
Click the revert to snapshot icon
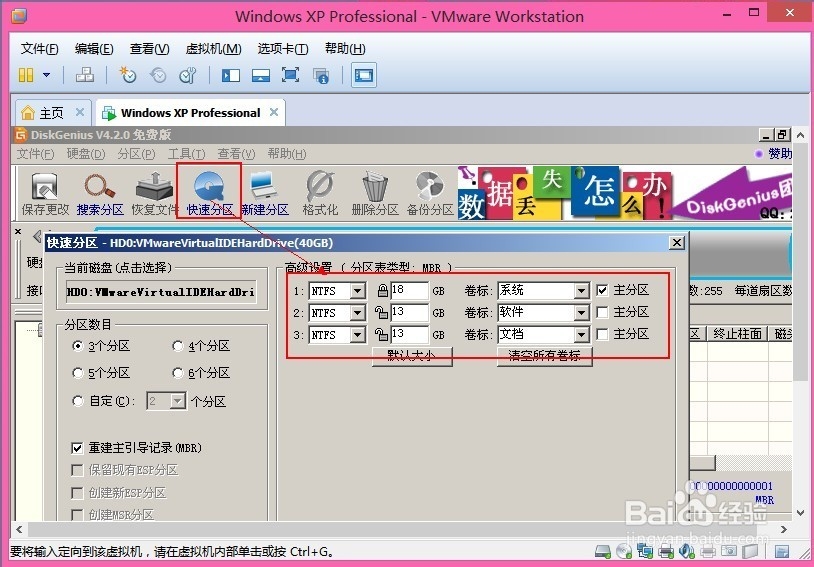click(158, 75)
